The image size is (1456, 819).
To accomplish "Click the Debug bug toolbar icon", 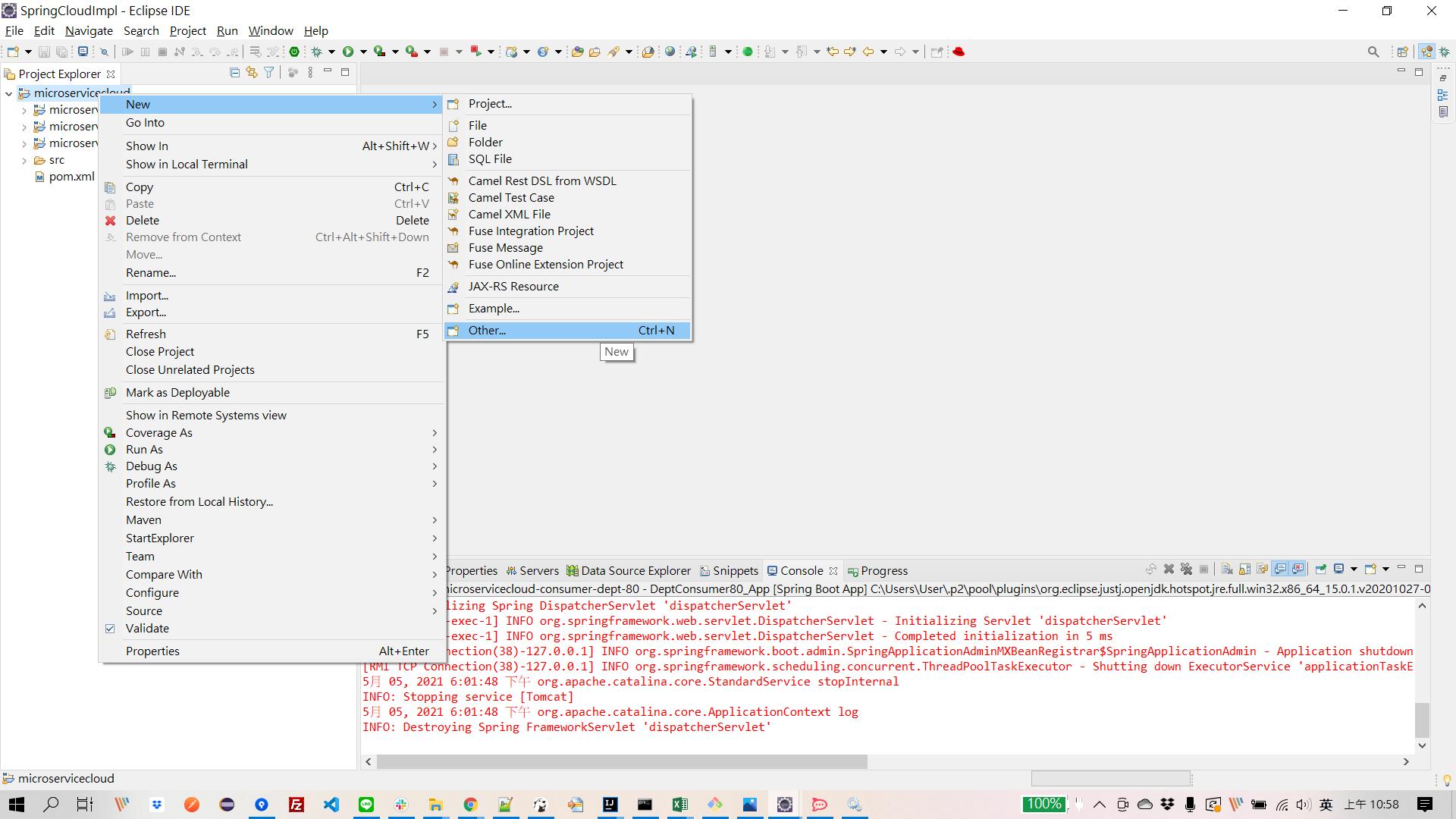I will point(317,52).
